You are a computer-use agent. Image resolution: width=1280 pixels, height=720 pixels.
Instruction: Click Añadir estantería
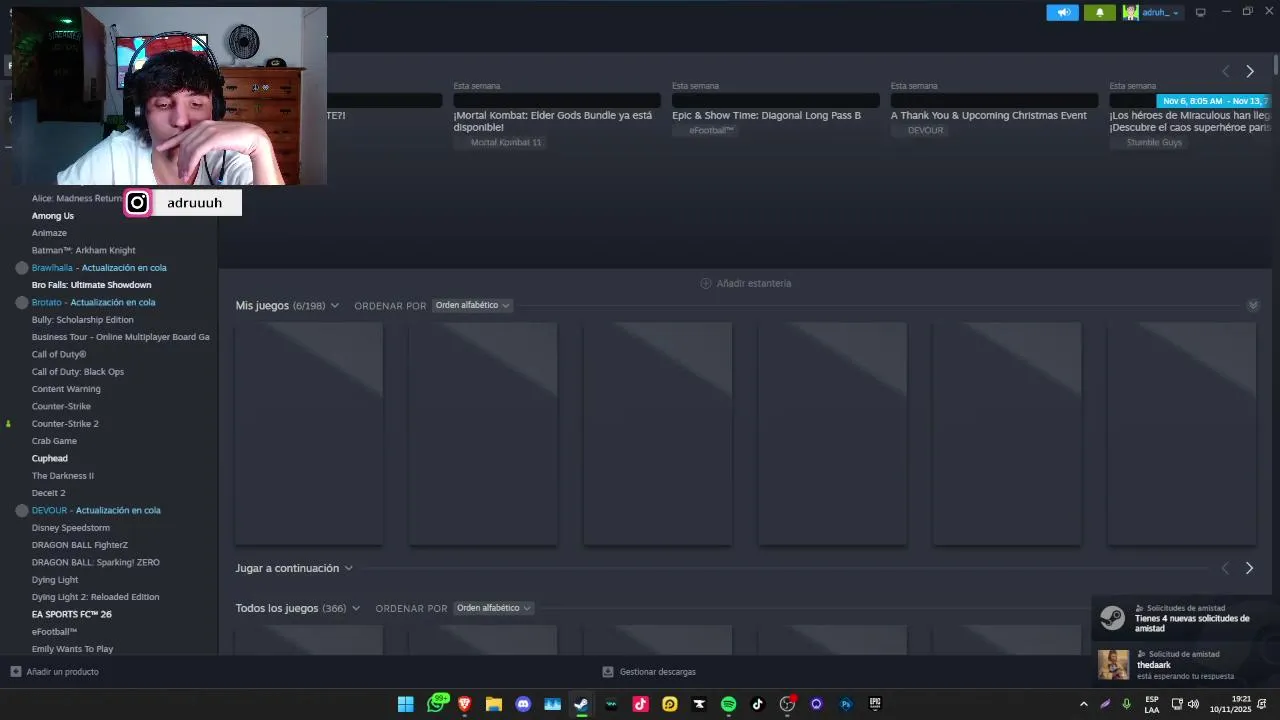click(x=753, y=284)
